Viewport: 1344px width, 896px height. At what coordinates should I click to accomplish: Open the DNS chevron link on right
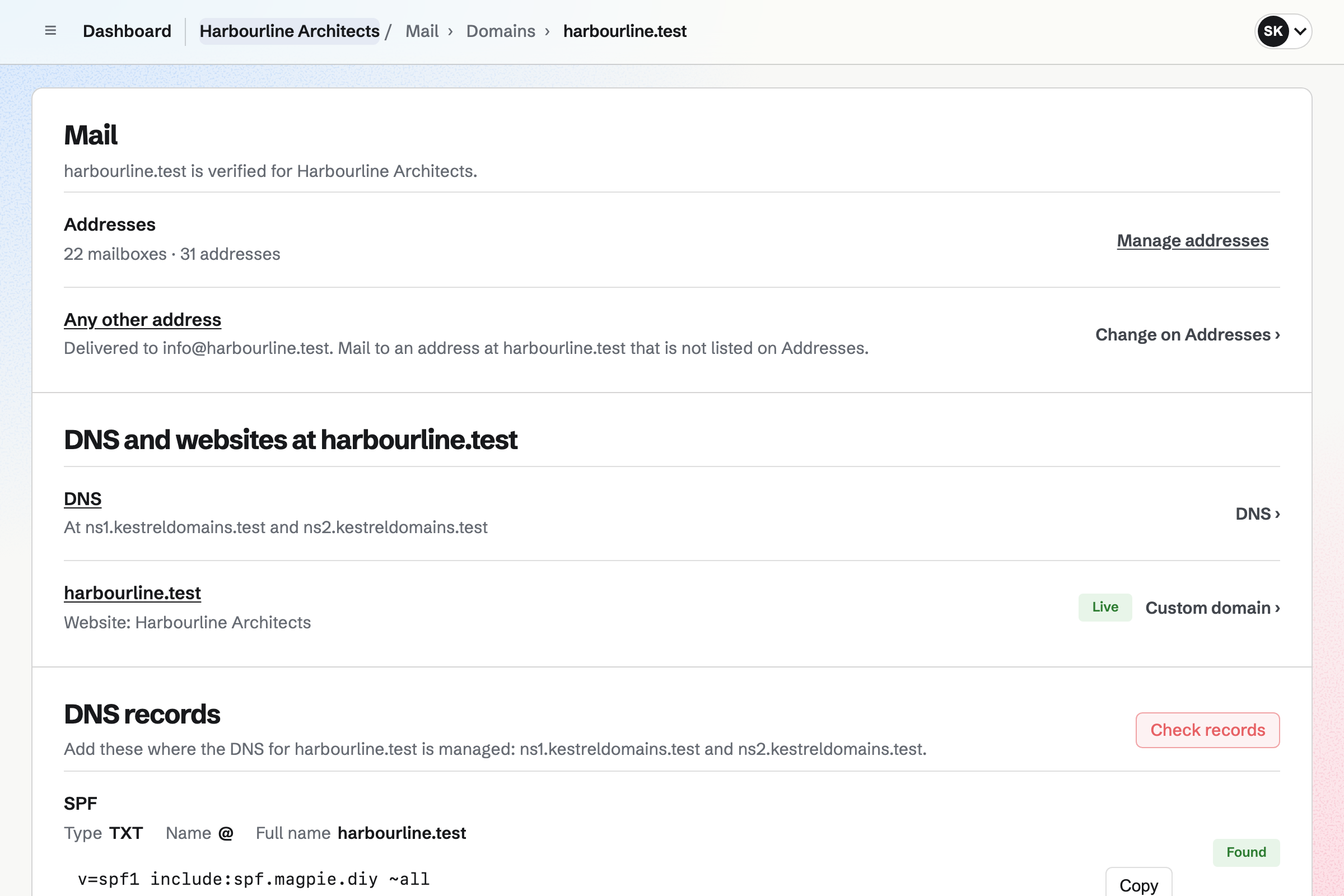(x=1258, y=514)
